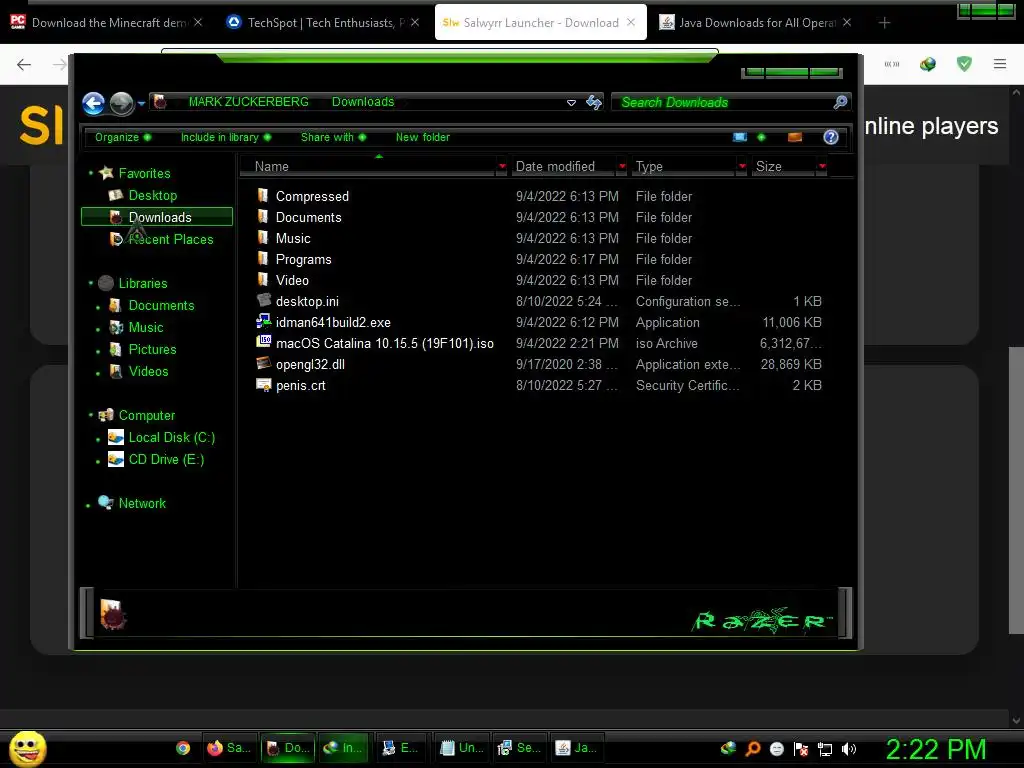Open Date modified filter arrow
Screen dimensions: 1024x768
coord(622,167)
